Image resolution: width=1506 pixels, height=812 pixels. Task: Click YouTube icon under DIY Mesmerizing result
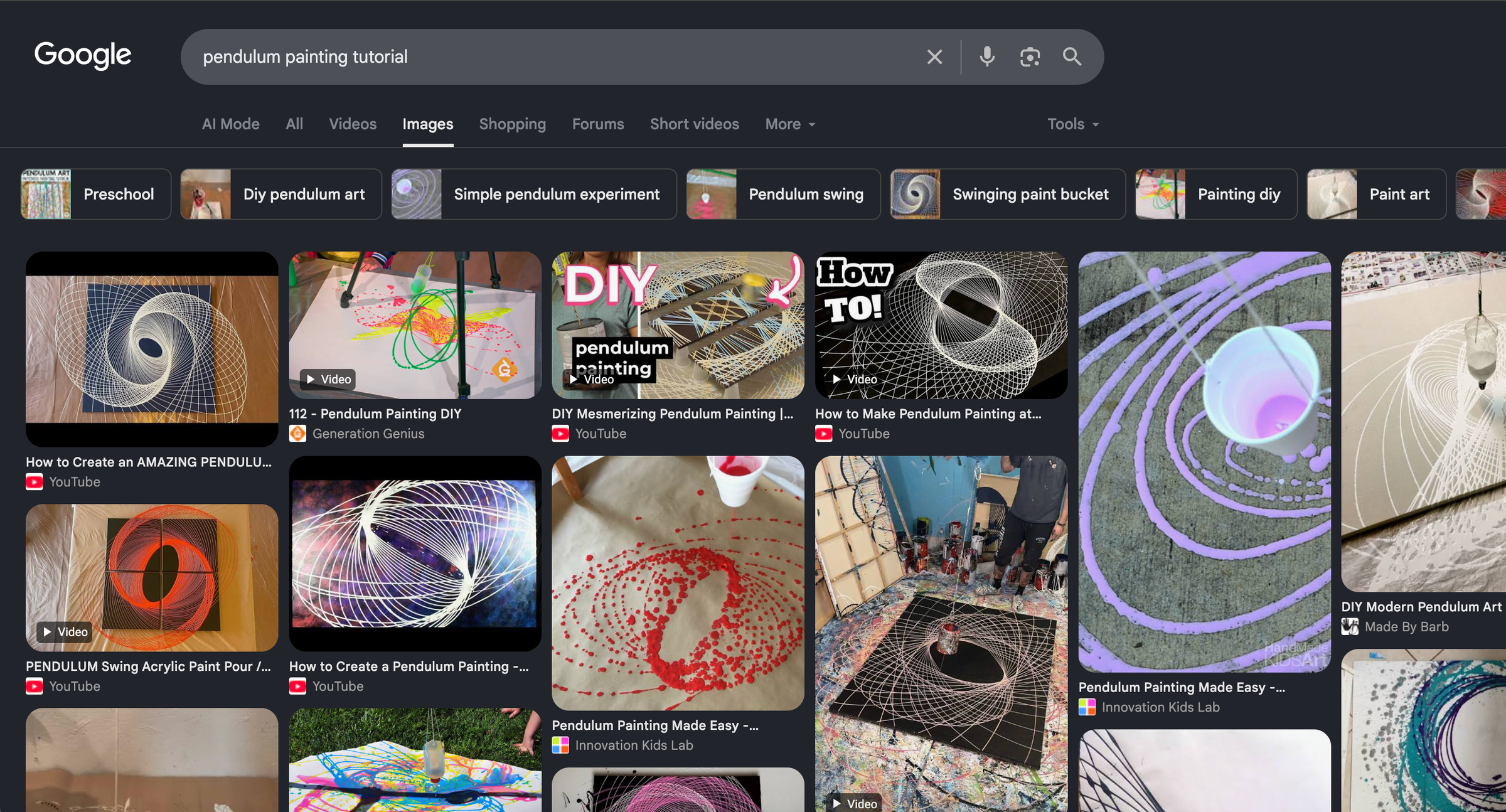(x=560, y=434)
